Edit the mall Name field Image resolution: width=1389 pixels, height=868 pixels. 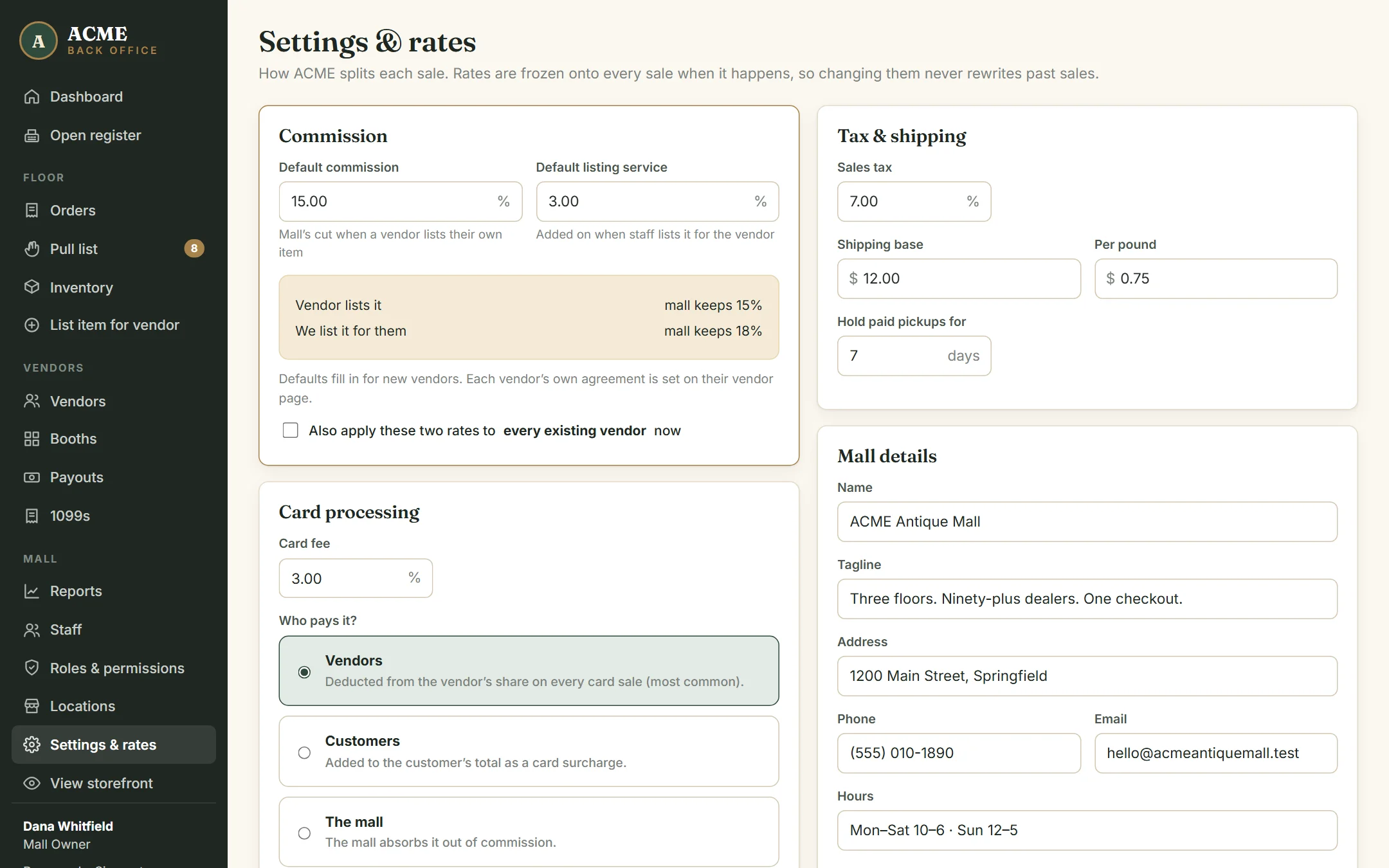point(1087,521)
